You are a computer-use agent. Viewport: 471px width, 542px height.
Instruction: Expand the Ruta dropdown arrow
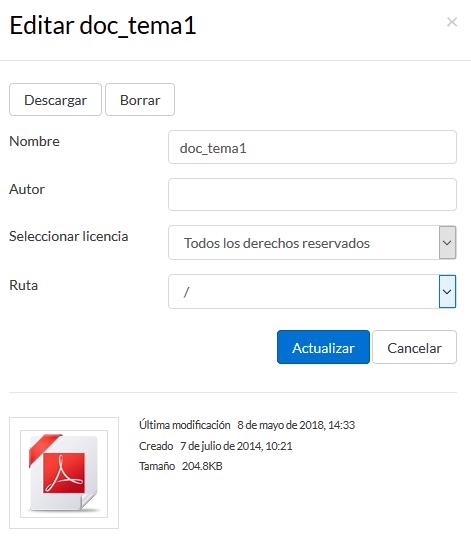tap(448, 292)
